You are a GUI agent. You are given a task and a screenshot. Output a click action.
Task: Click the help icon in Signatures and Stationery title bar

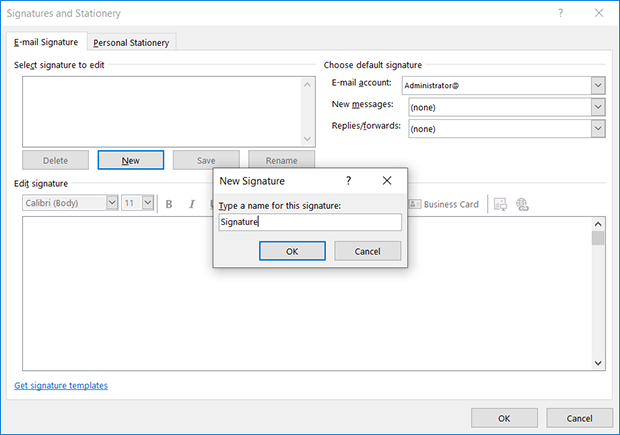pyautogui.click(x=560, y=13)
